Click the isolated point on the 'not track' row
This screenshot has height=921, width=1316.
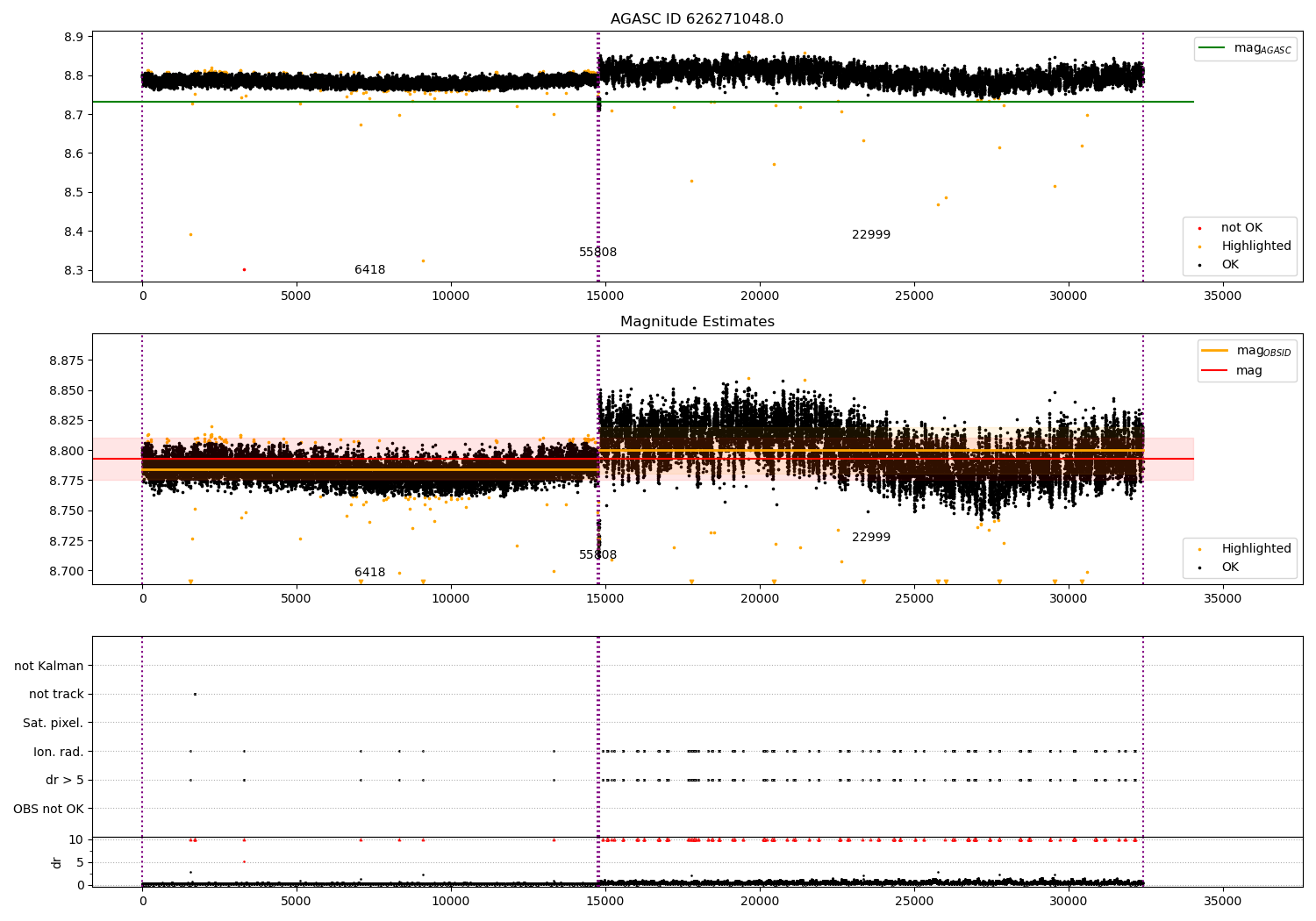(x=195, y=695)
